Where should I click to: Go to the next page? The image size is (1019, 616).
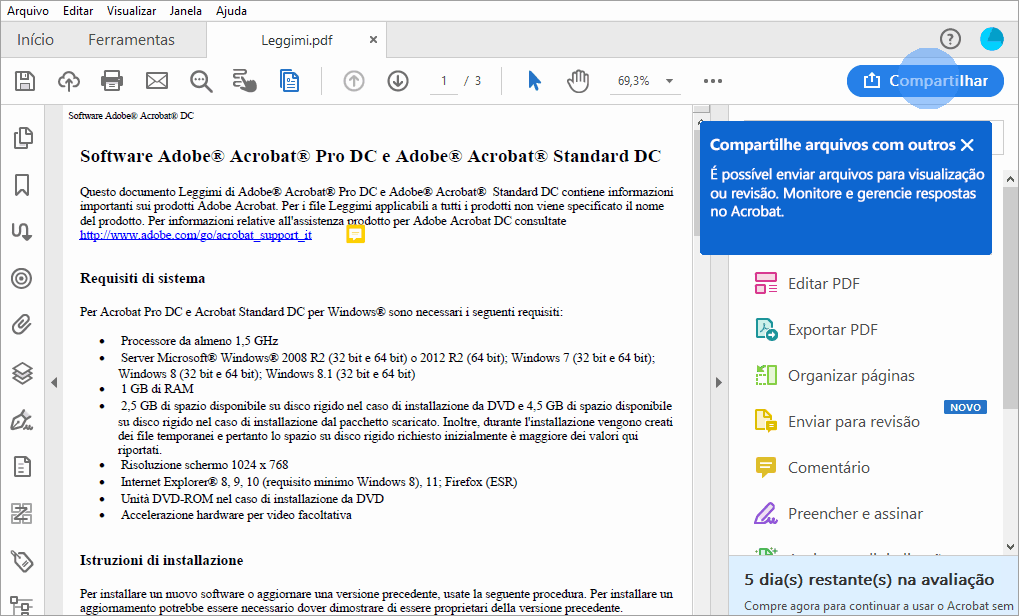397,81
